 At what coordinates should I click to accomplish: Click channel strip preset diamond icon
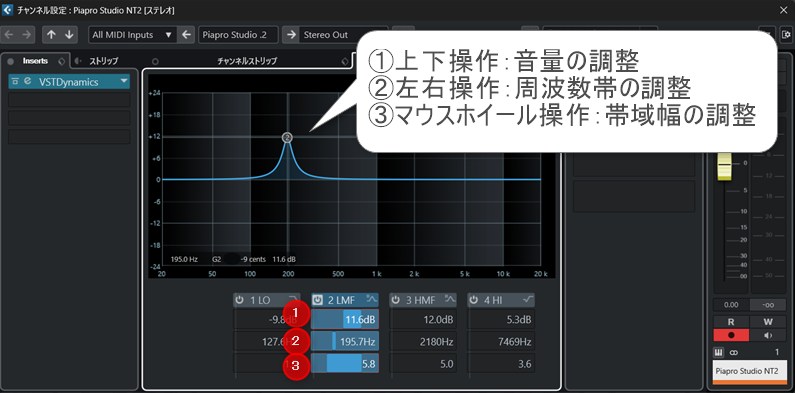click(345, 61)
